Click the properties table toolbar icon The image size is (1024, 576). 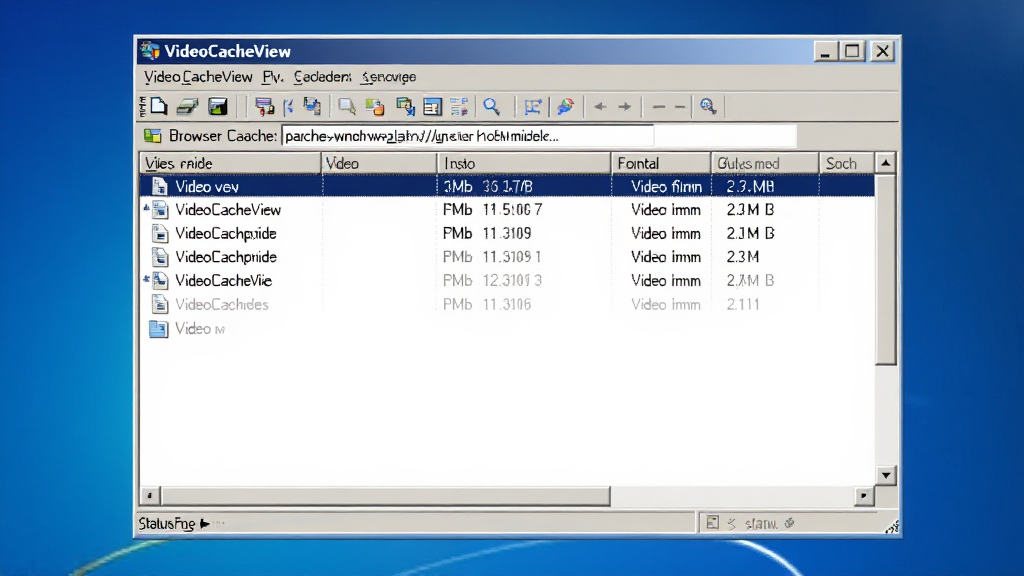click(432, 106)
